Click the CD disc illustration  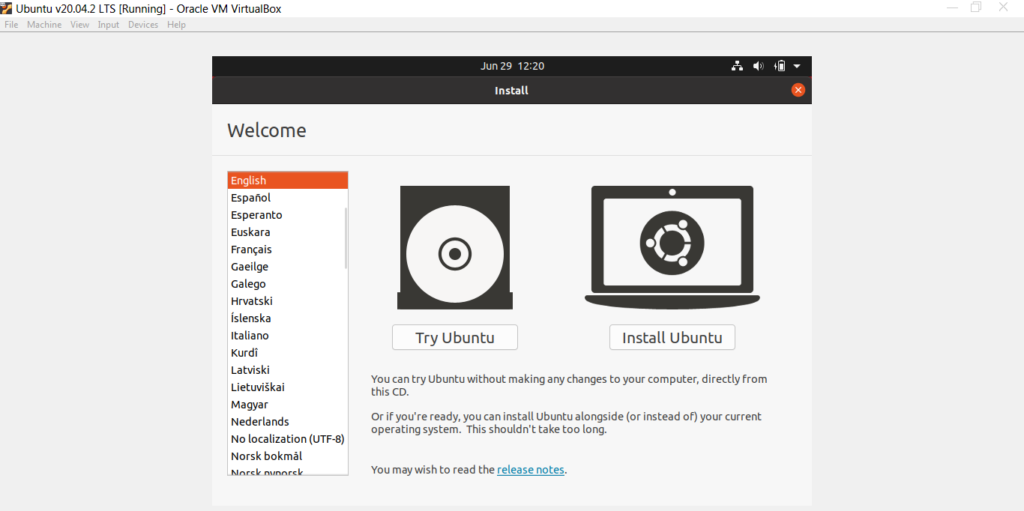(455, 248)
